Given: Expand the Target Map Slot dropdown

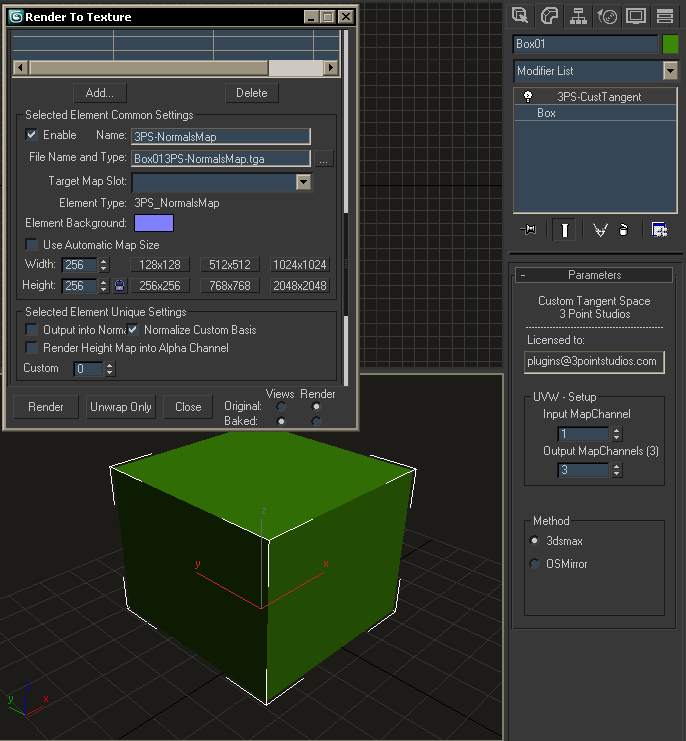Looking at the screenshot, I should [303, 182].
